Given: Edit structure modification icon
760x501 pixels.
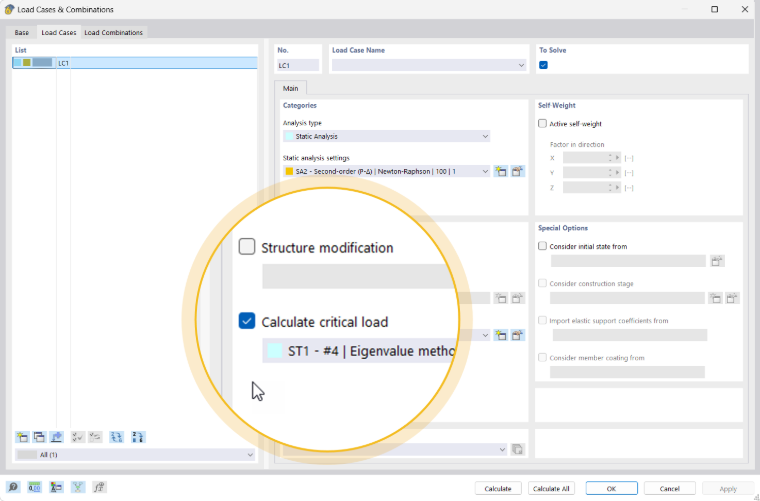Looking at the screenshot, I should (x=518, y=298).
